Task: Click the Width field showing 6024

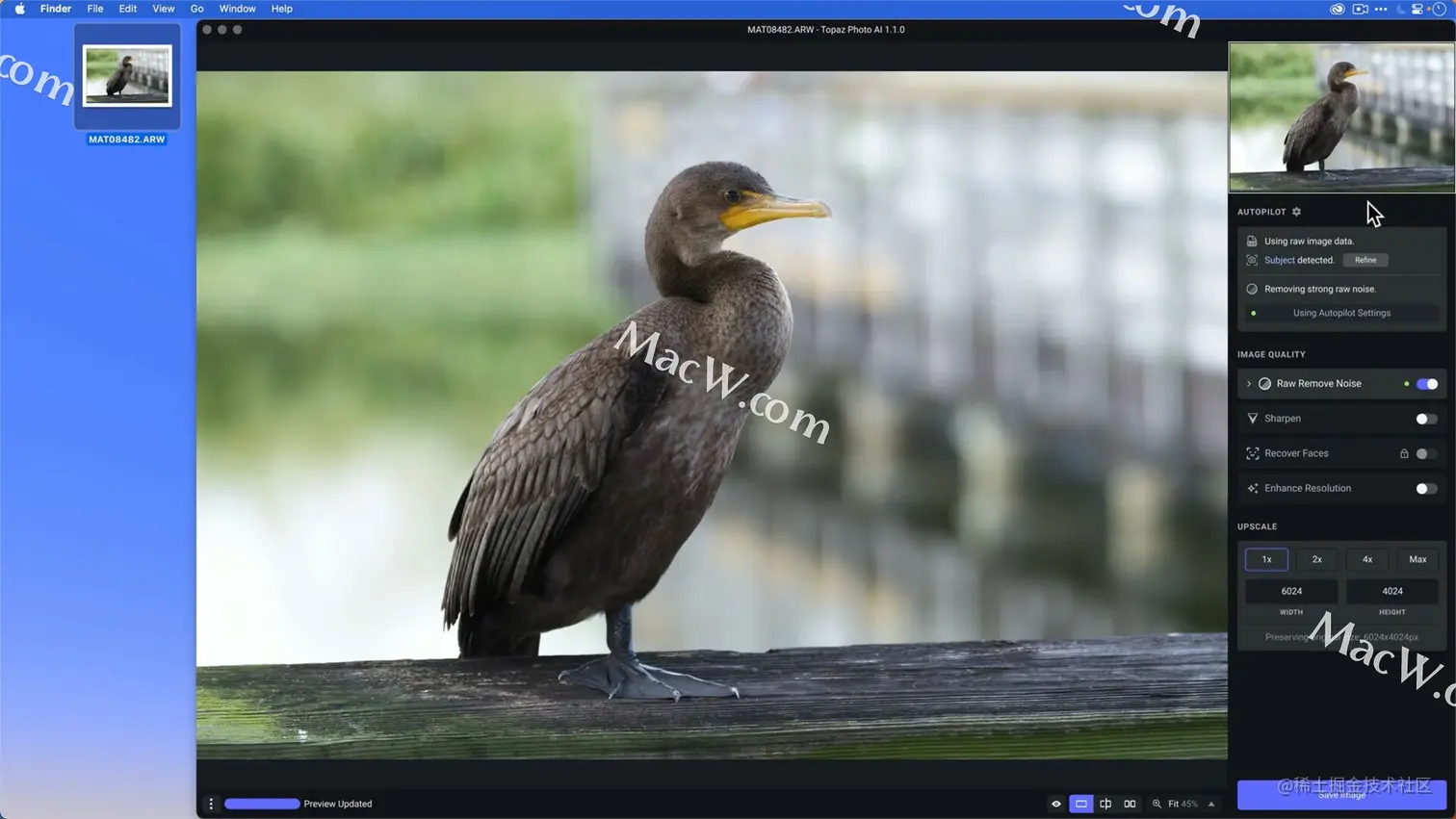Action: click(x=1291, y=591)
